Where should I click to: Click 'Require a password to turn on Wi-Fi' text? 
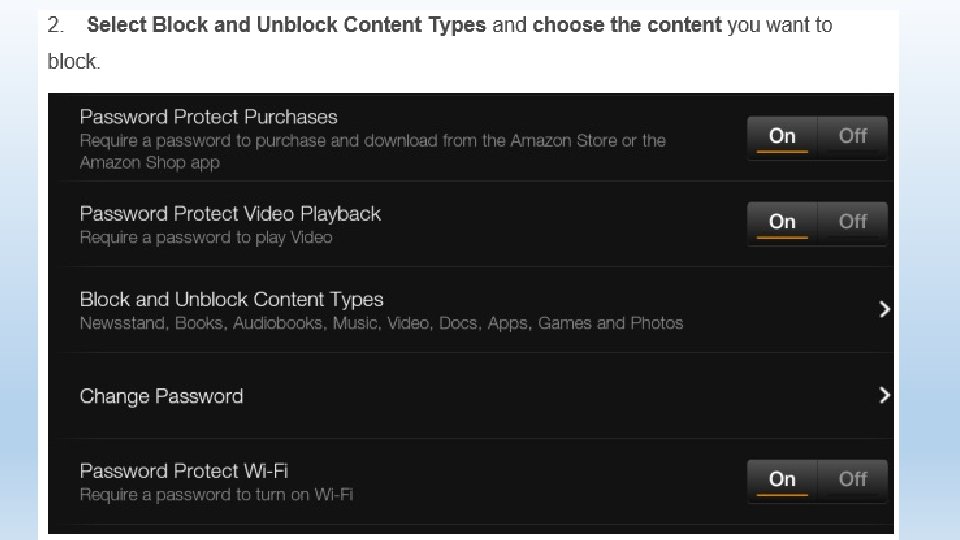point(216,495)
